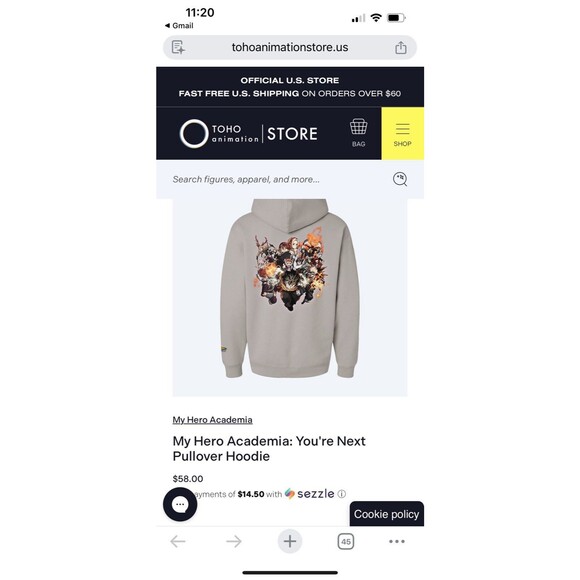Go back with the left arrow
Screen dimensions: 580x580
(x=178, y=542)
